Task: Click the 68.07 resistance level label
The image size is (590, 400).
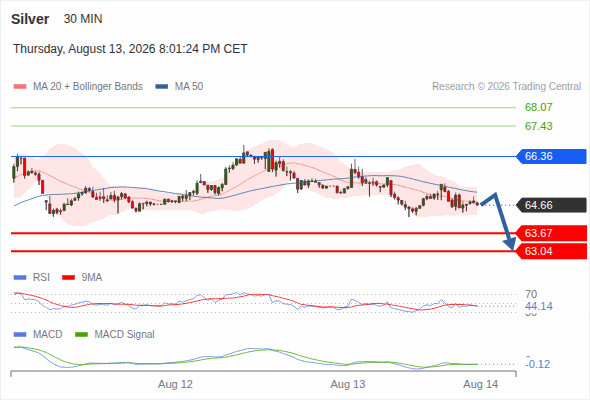Action: 538,108
